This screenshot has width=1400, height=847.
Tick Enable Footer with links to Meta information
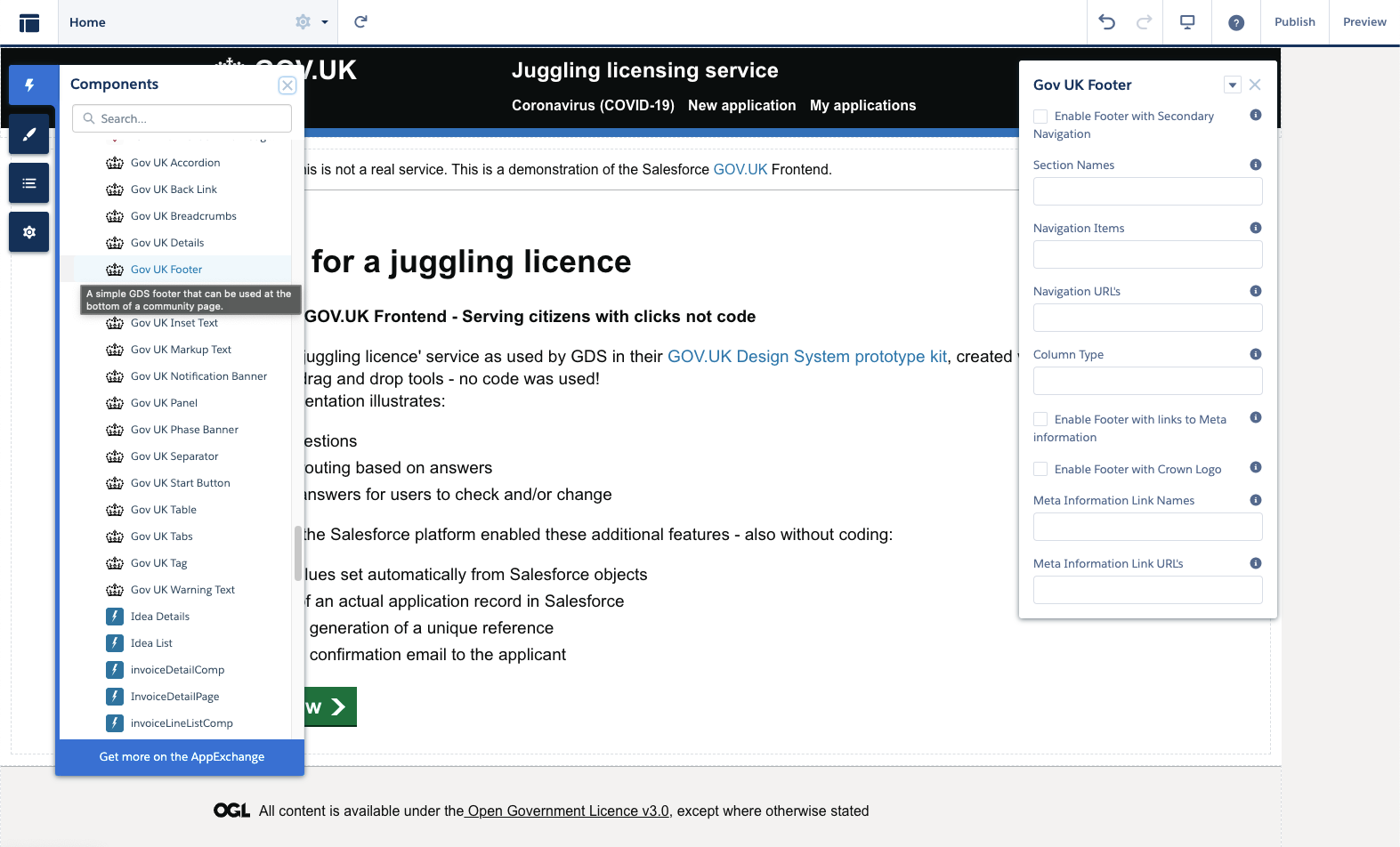(1040, 419)
